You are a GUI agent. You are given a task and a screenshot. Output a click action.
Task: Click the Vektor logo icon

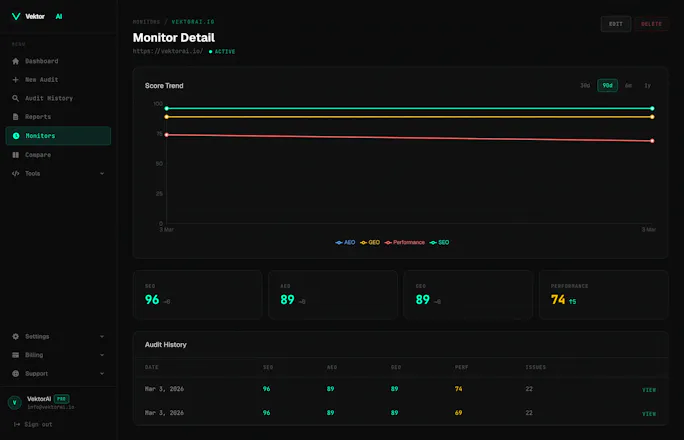point(16,17)
